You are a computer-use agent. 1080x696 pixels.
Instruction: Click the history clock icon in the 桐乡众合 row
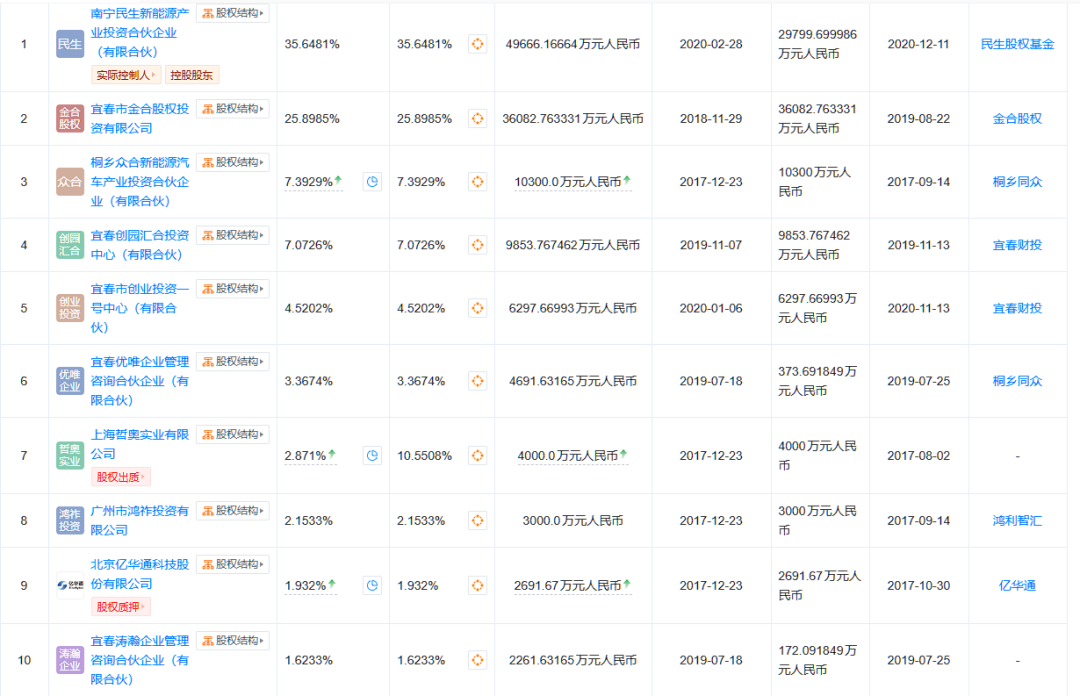[x=372, y=182]
